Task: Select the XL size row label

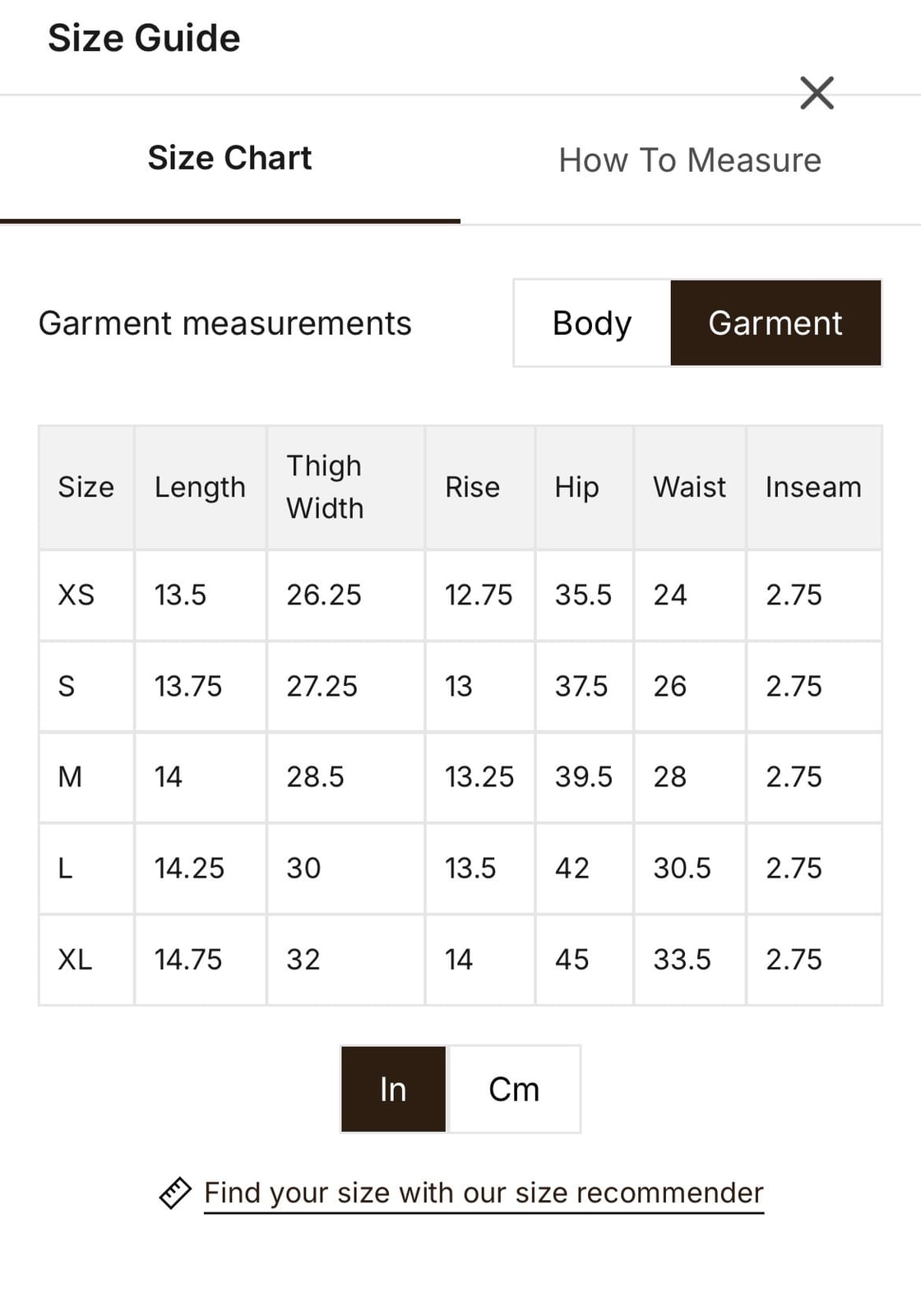Action: 75,959
